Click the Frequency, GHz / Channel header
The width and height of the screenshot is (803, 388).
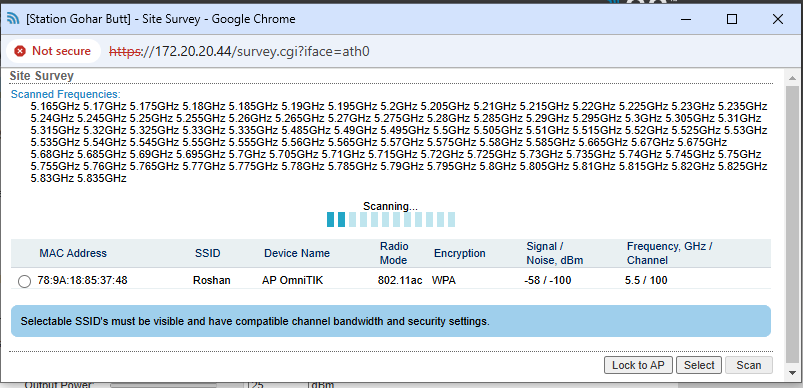point(669,253)
